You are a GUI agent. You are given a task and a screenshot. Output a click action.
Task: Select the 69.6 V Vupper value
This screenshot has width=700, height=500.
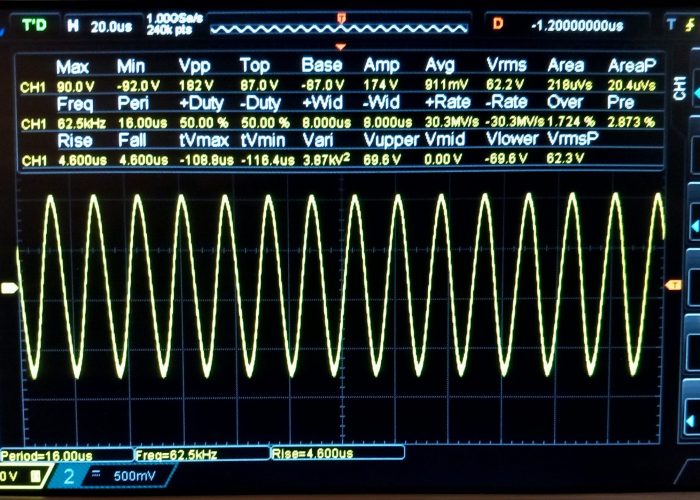point(382,159)
